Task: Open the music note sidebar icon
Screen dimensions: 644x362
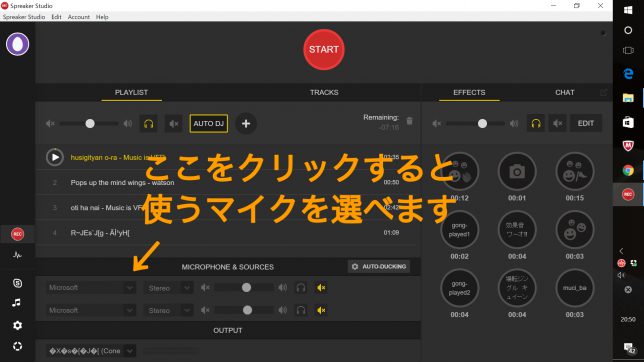Action: tap(16, 303)
